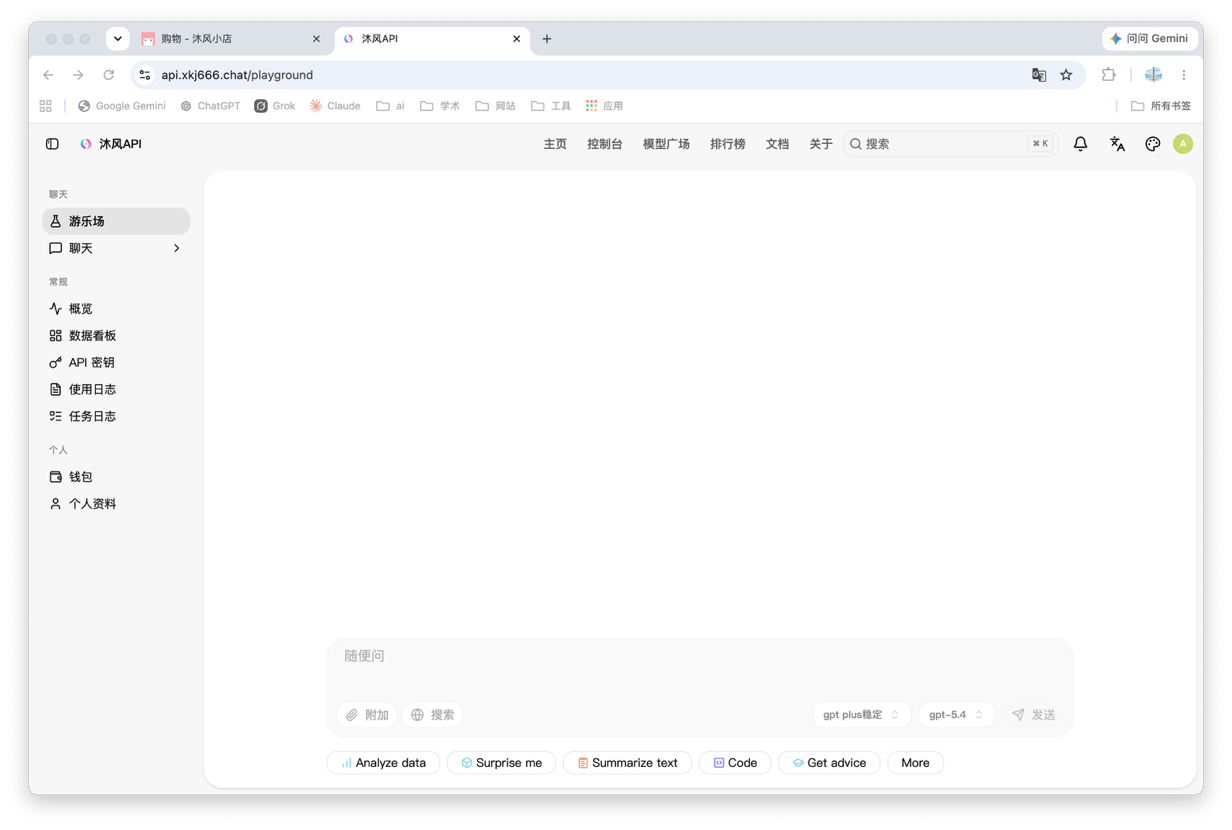Click into the 随便问 prompt box
The image size is (1232, 830).
699,667
